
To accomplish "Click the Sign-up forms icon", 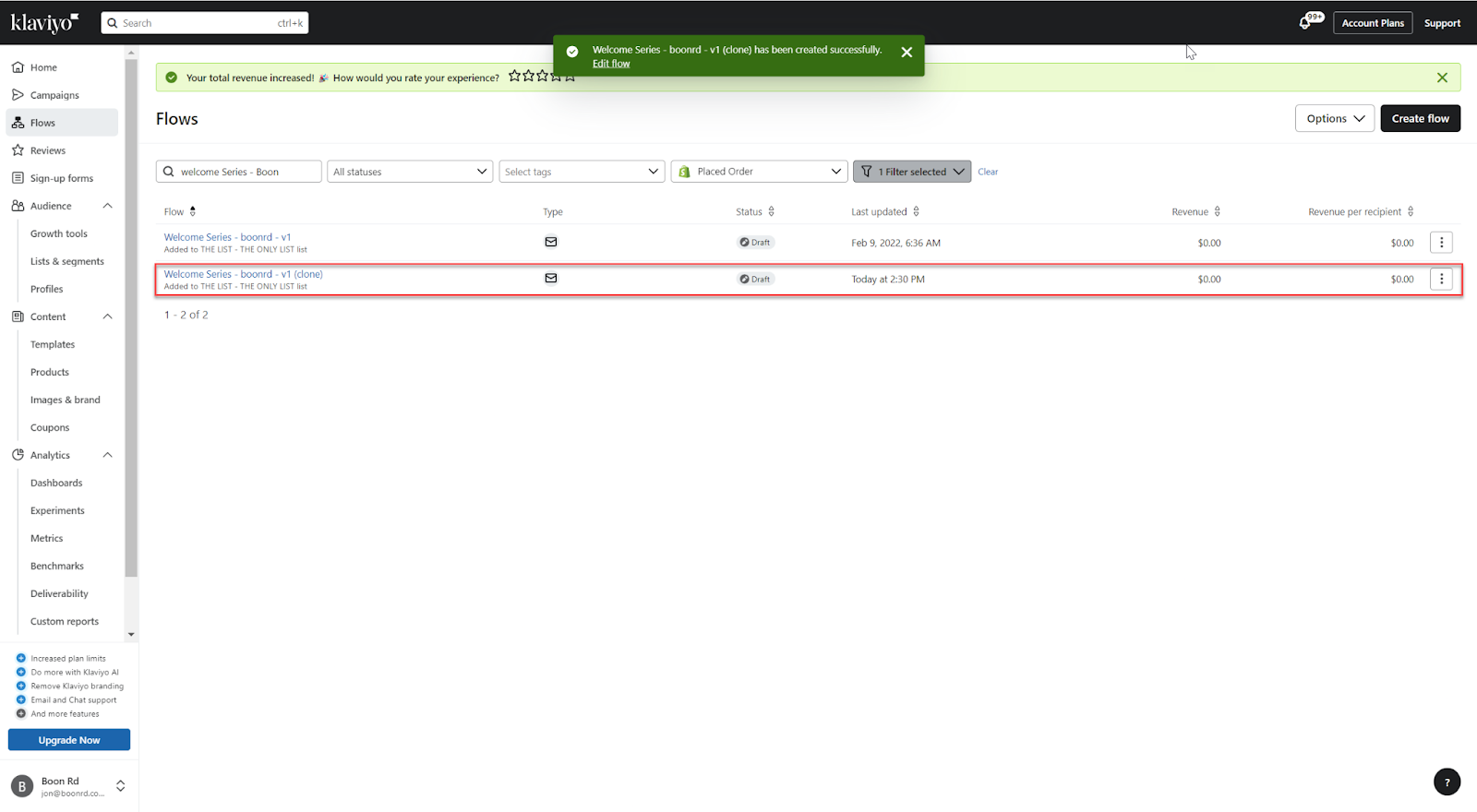I will (18, 178).
